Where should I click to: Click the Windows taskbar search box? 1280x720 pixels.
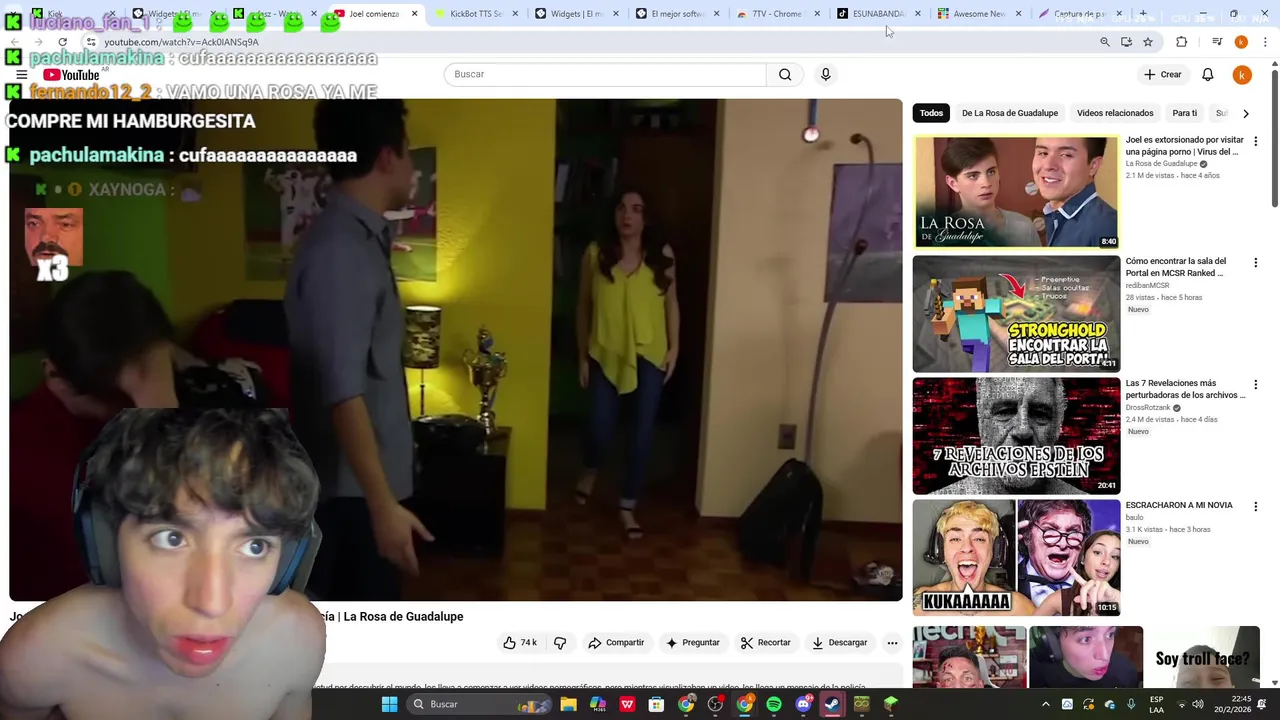coord(479,704)
